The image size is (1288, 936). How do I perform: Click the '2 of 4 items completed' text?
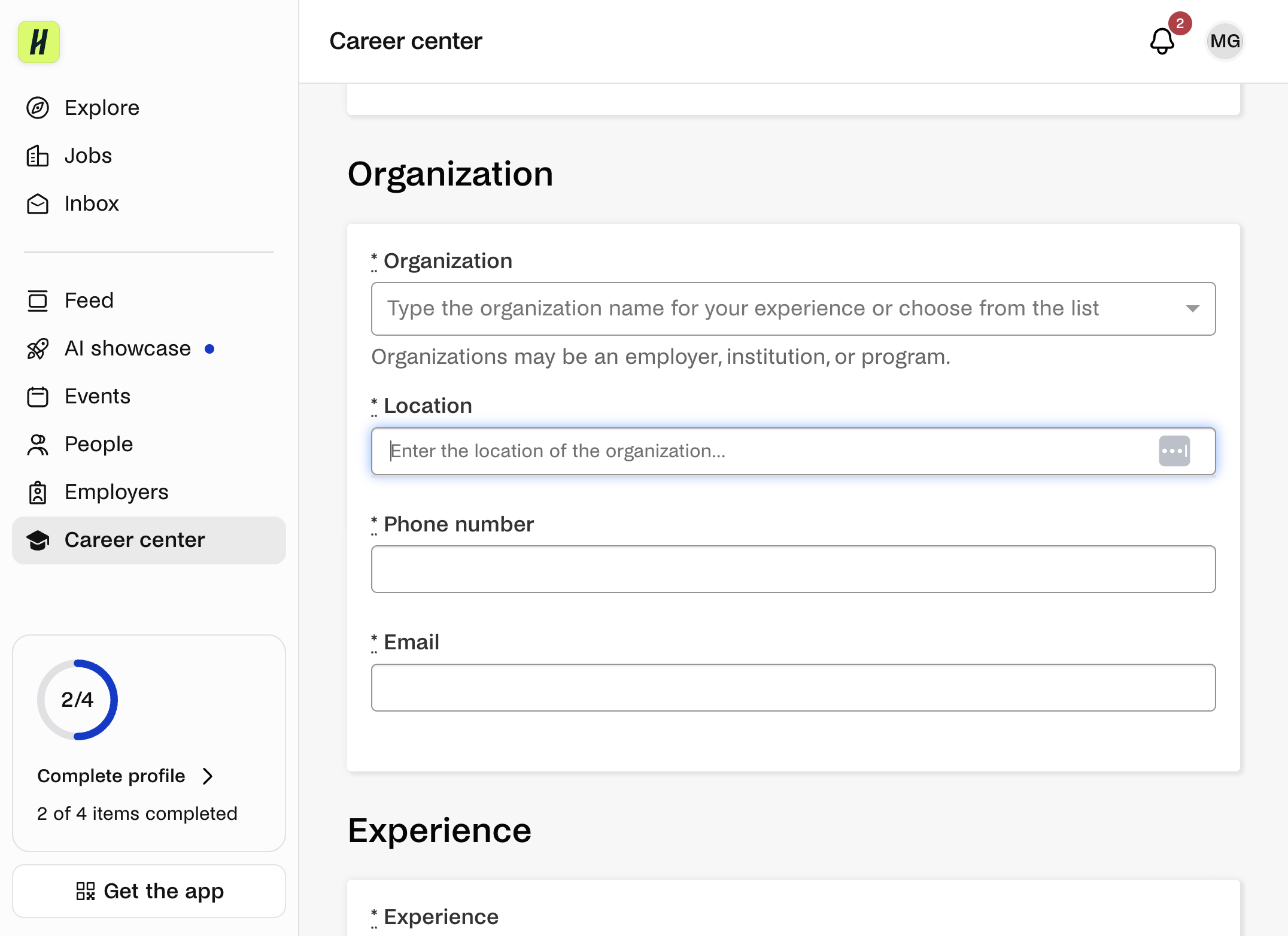(137, 814)
